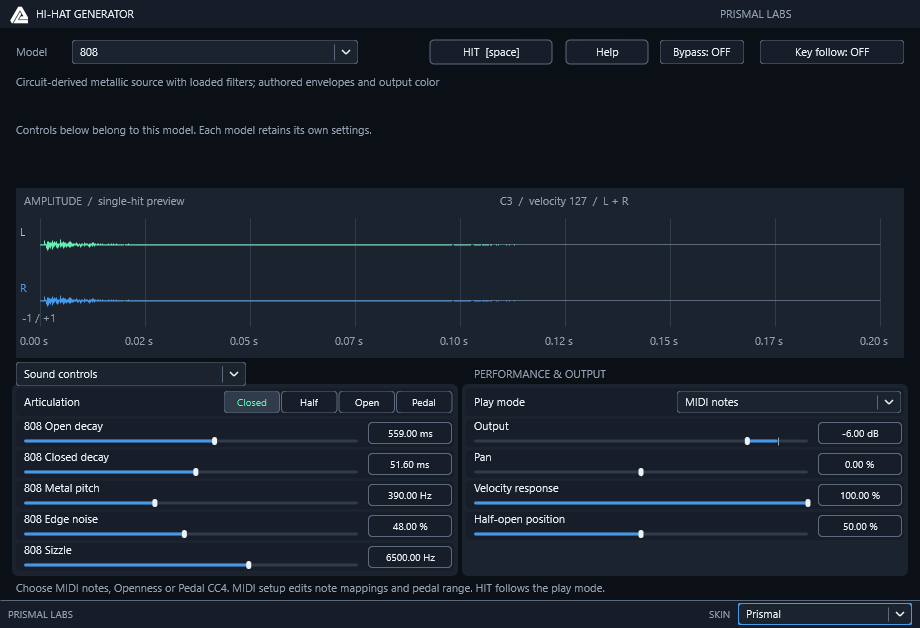Click the 808 Metal pitch slider handle
This screenshot has height=628, width=920.
[155, 503]
